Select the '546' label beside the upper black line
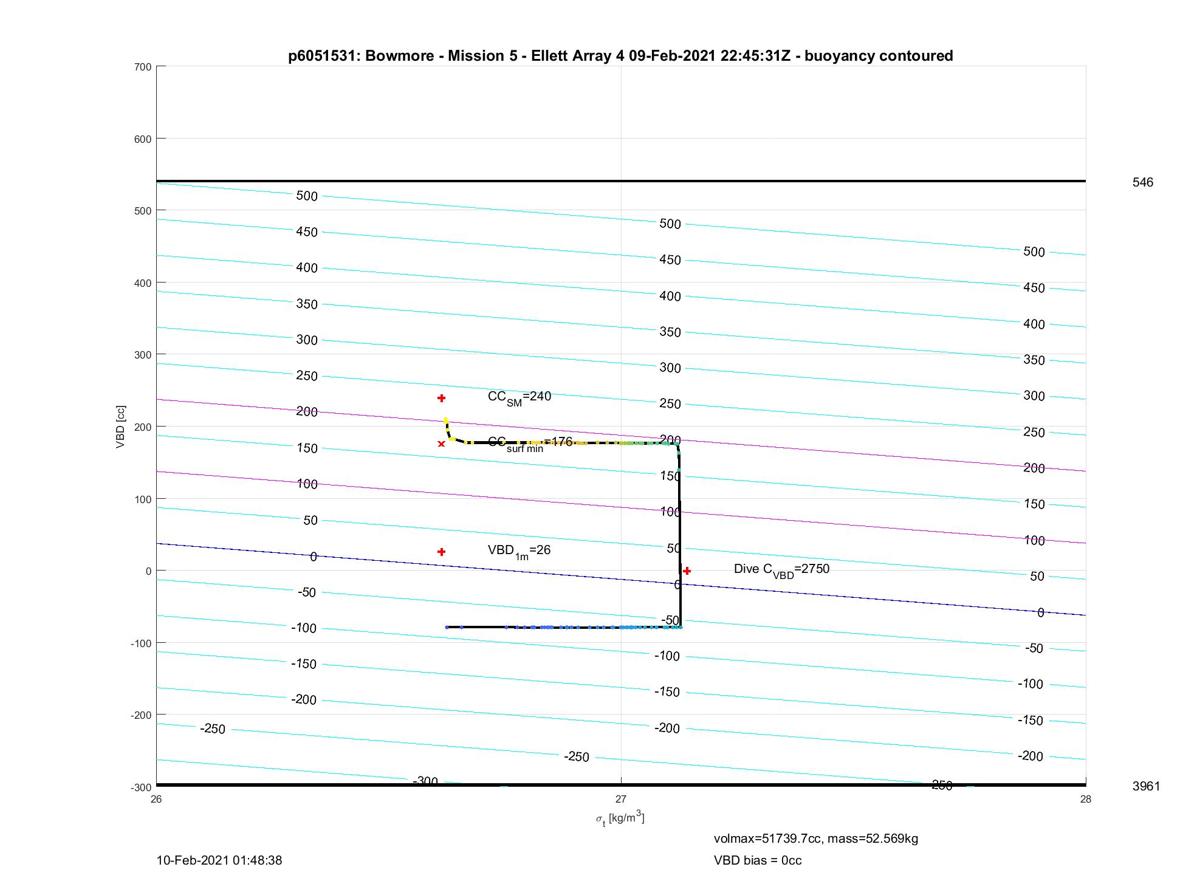 (1143, 183)
